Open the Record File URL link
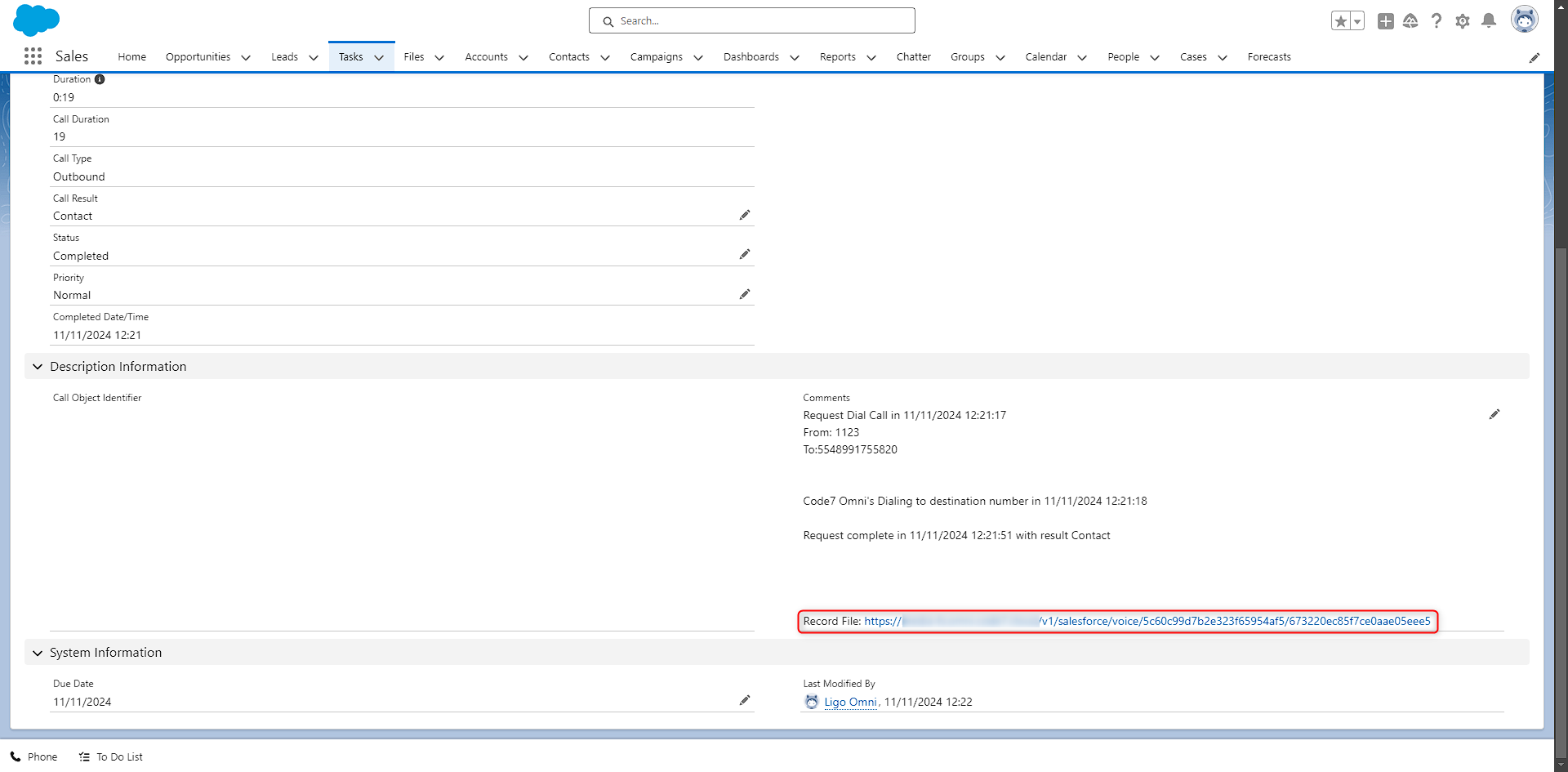The width and height of the screenshot is (1568, 772). pos(1147,622)
